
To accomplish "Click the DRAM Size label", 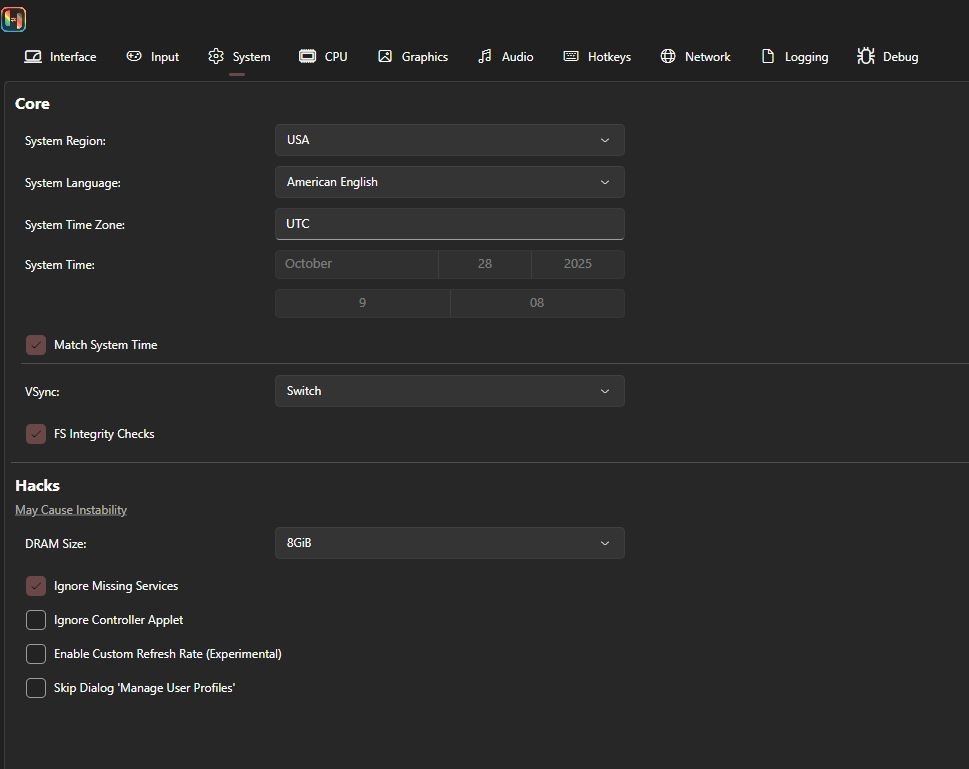I will [x=56, y=544].
